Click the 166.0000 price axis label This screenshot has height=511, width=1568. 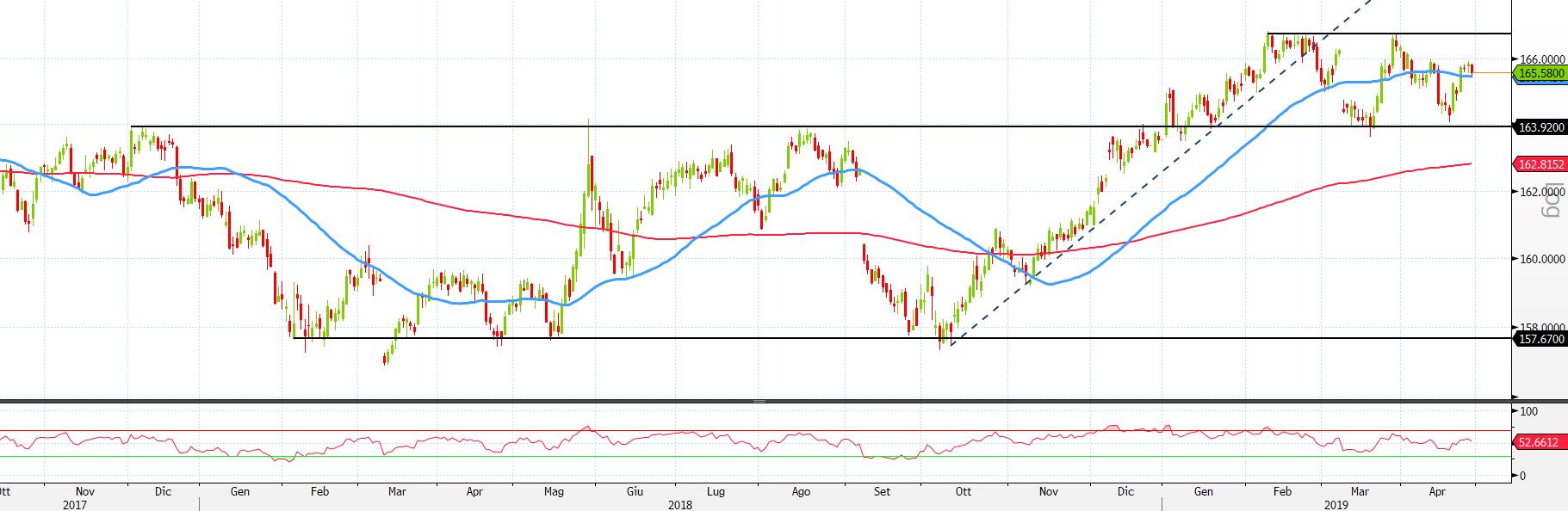click(1543, 59)
